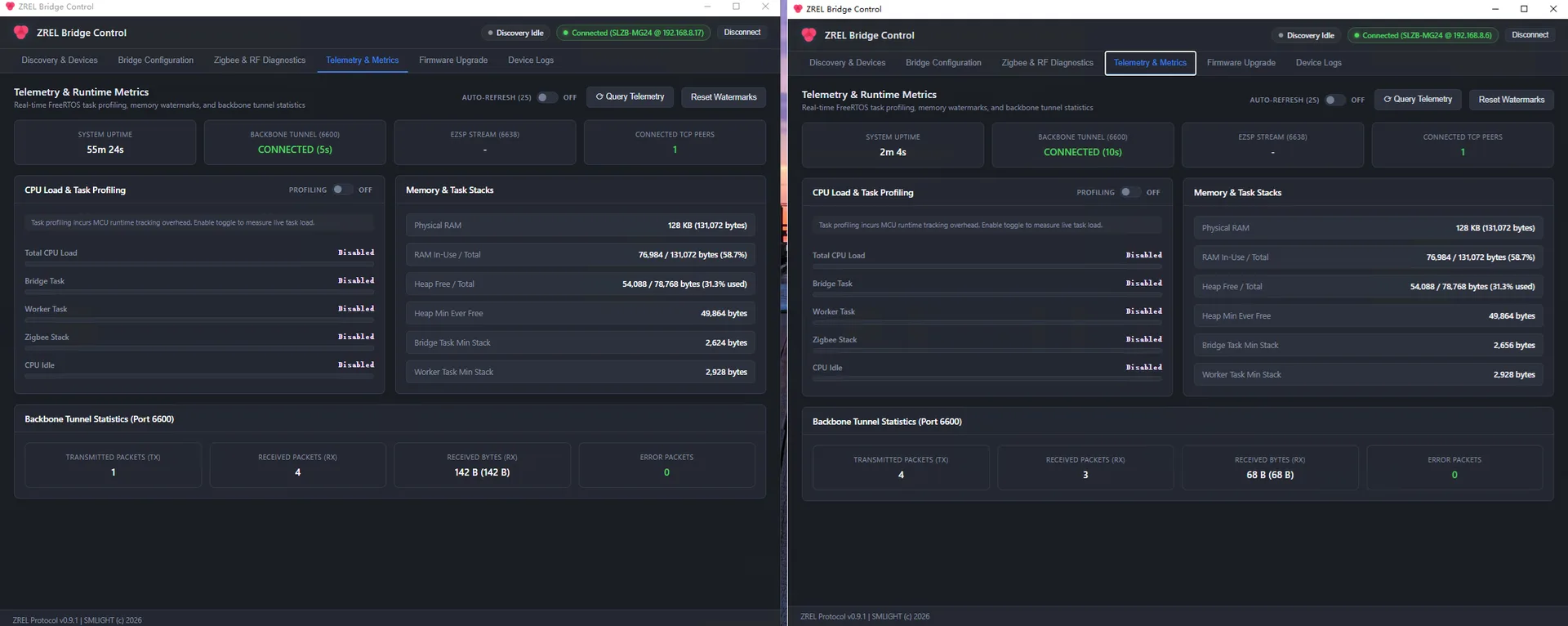Switch to Zigbee & RF Diagnostics in left window
This screenshot has width=1568, height=626.
pyautogui.click(x=260, y=60)
